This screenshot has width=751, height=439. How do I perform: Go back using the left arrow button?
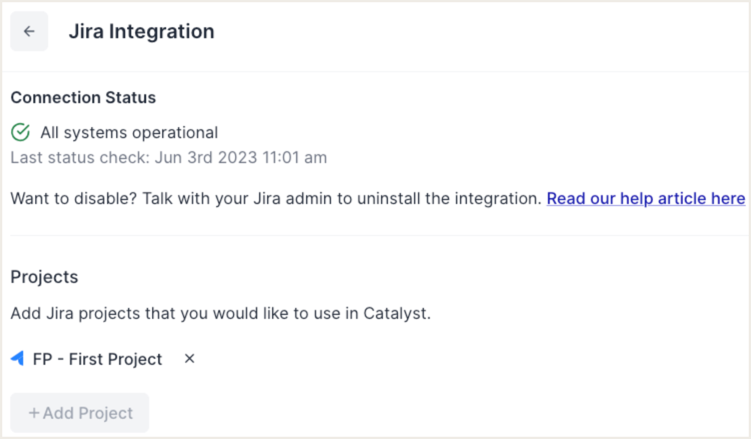29,31
